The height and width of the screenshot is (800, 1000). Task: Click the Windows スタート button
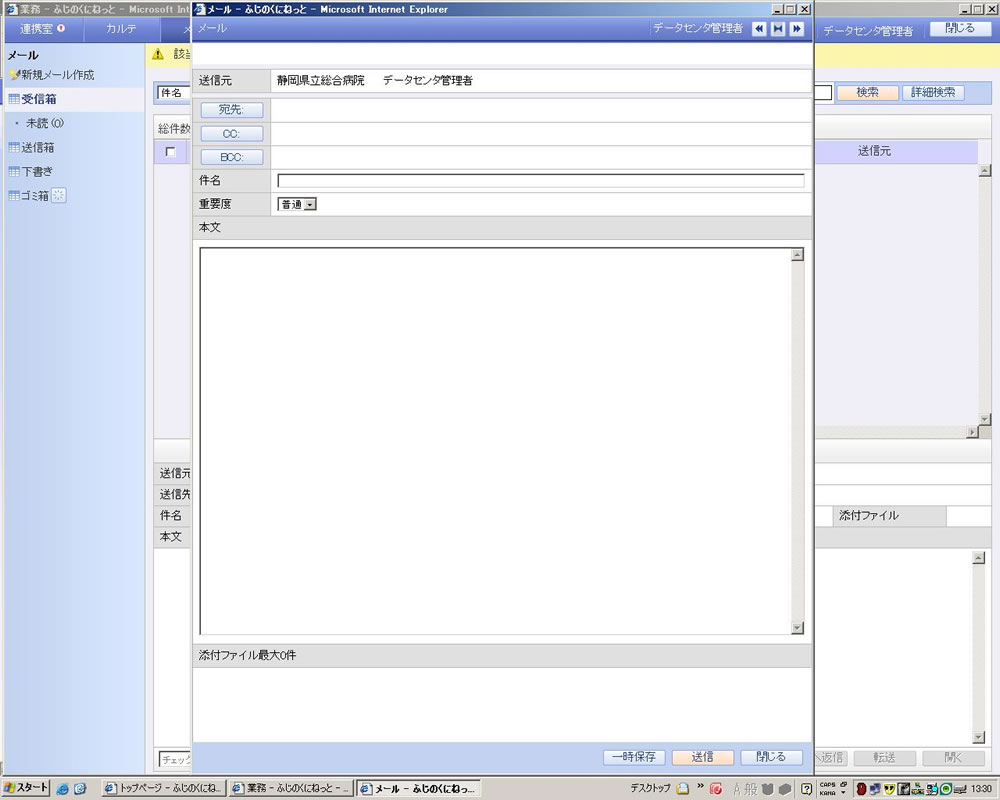(26, 789)
